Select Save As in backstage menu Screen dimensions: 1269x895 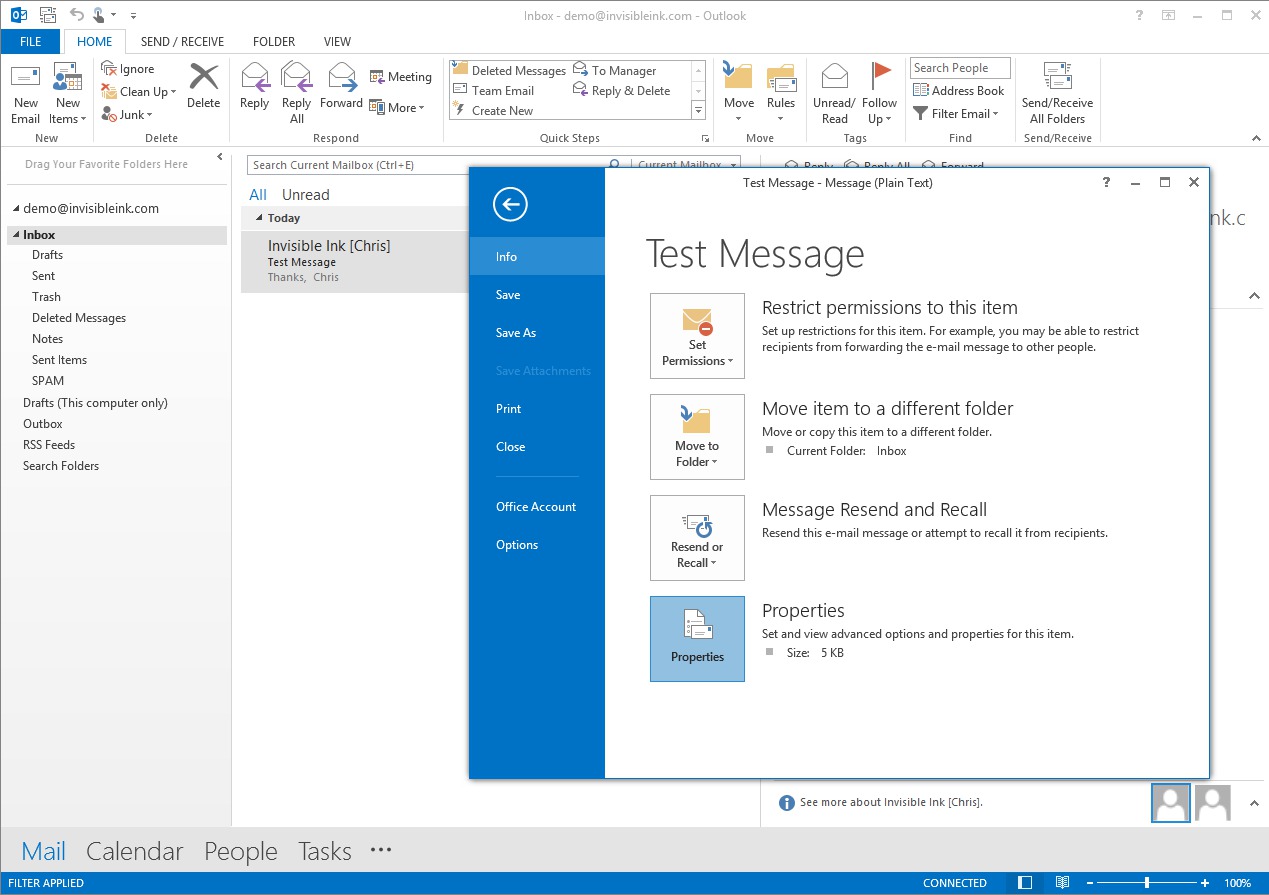pos(516,333)
